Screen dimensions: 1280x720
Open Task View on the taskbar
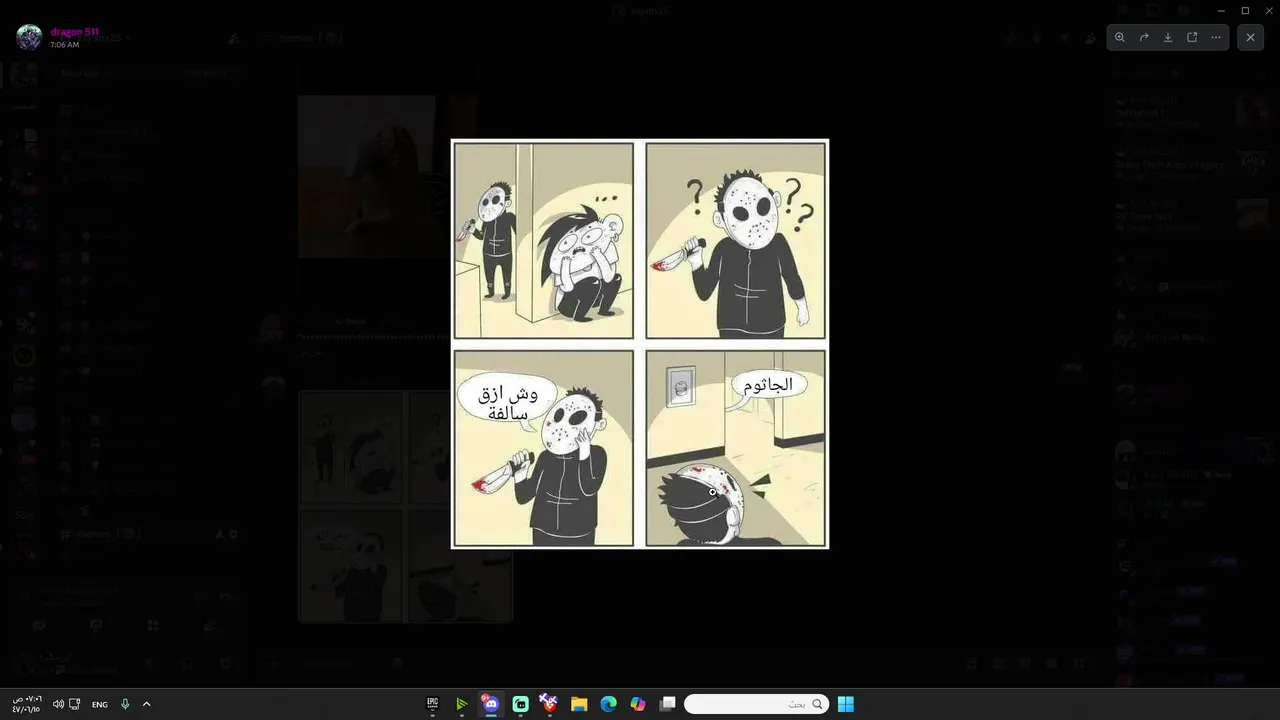pyautogui.click(x=668, y=704)
